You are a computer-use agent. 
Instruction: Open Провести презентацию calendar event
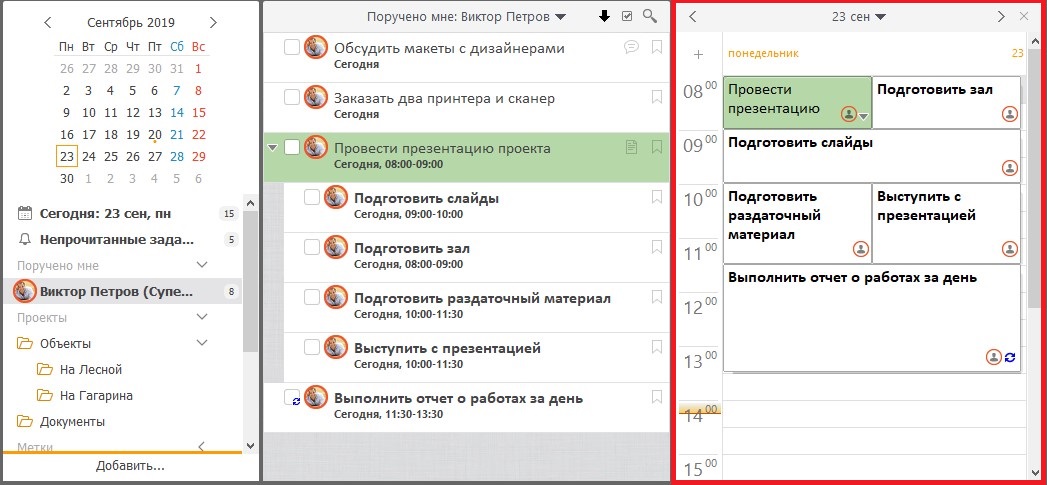(797, 102)
